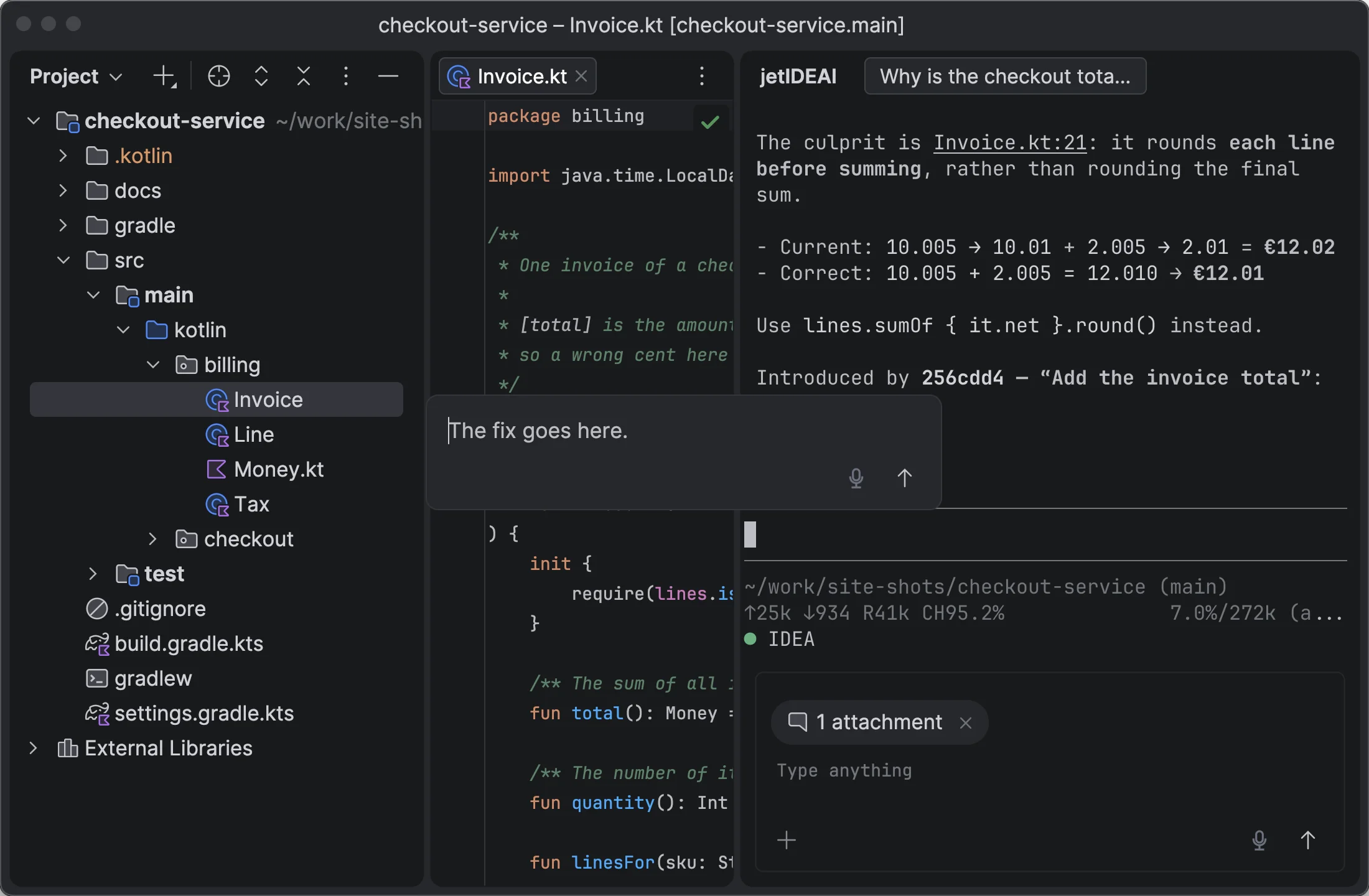Screen dimensions: 1369x896
Task: Close the Invoice.kt editor tab
Action: pyautogui.click(x=581, y=76)
